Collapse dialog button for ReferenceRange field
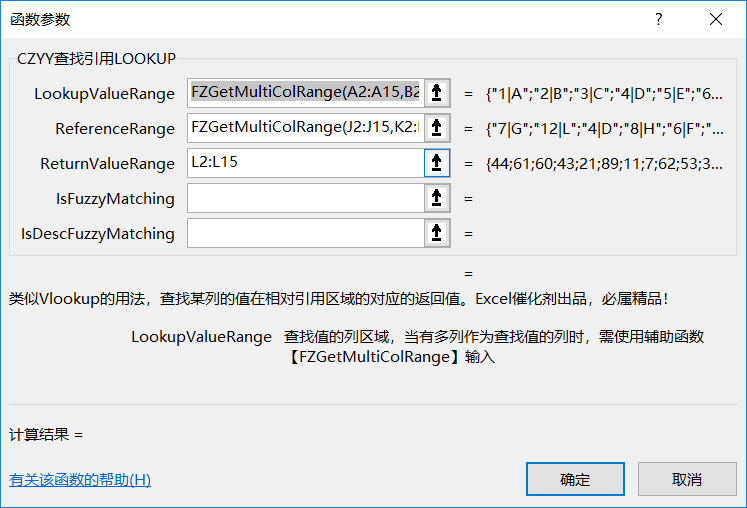 pos(437,128)
